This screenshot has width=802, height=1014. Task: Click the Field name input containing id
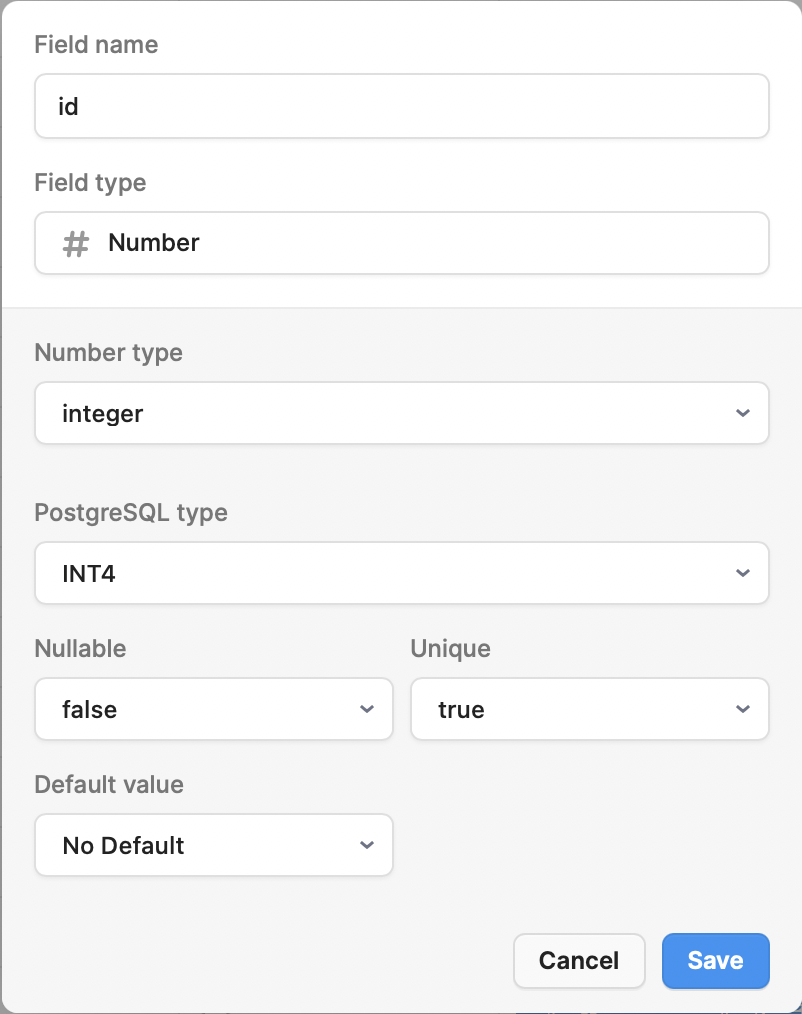tap(402, 106)
